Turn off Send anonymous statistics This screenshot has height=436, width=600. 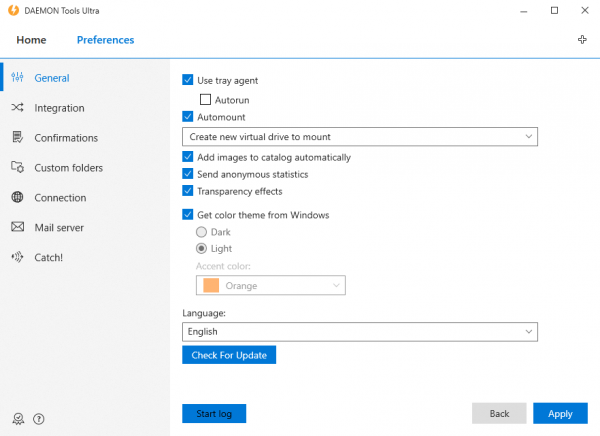pos(188,174)
